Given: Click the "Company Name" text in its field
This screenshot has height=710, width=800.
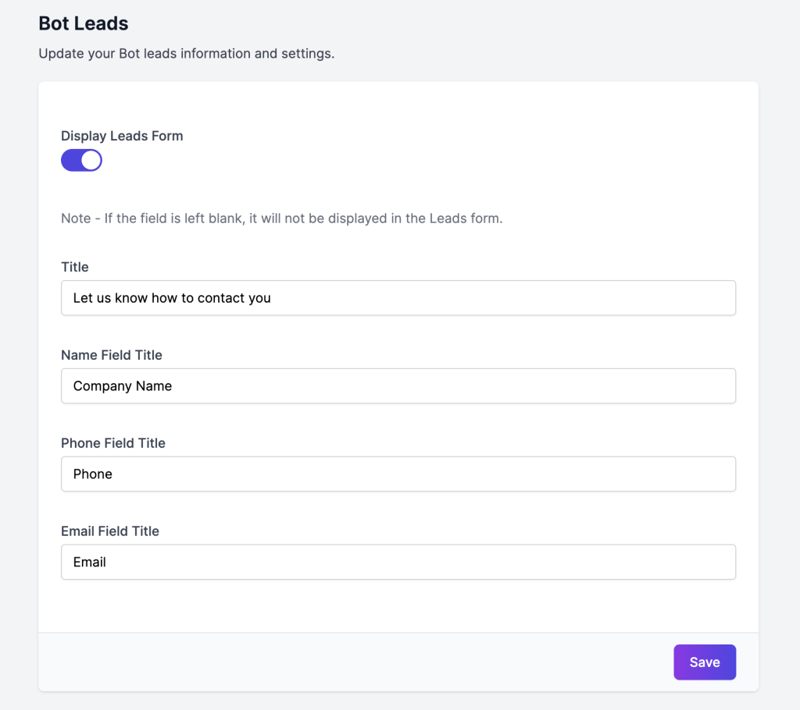Looking at the screenshot, I should [122, 386].
